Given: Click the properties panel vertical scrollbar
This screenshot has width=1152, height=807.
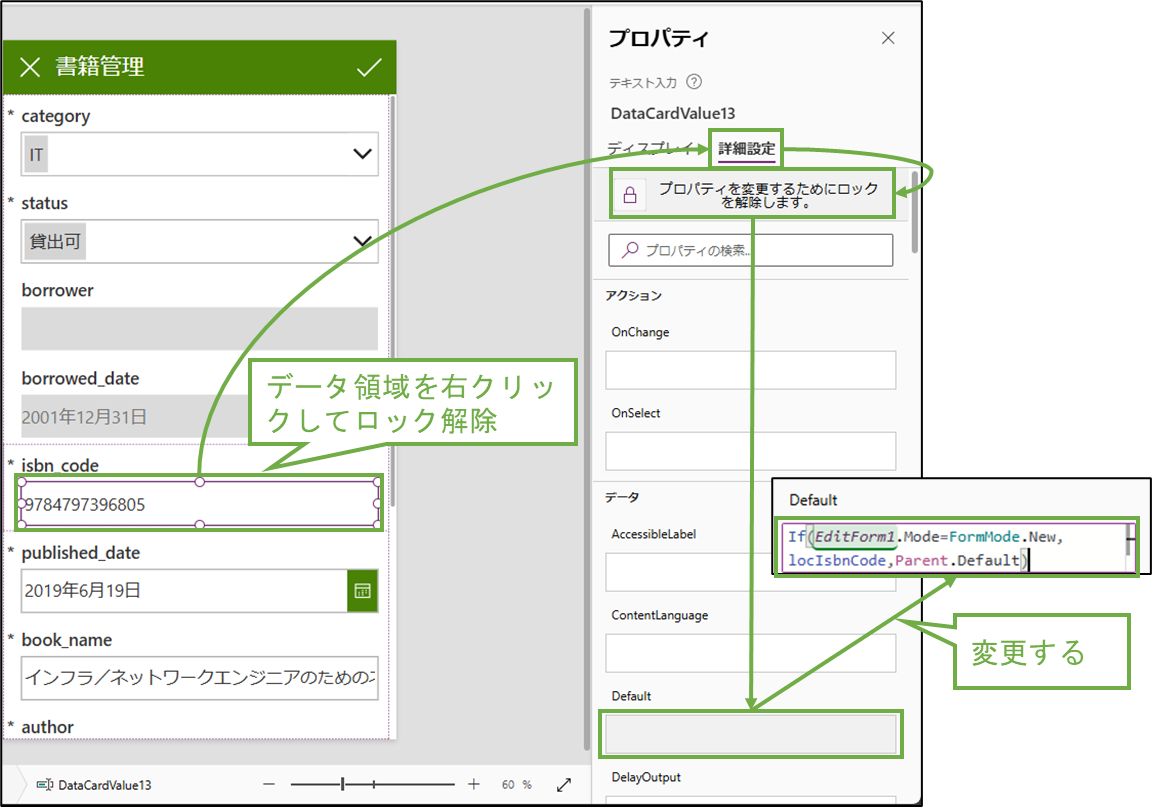Looking at the screenshot, I should point(915,213).
